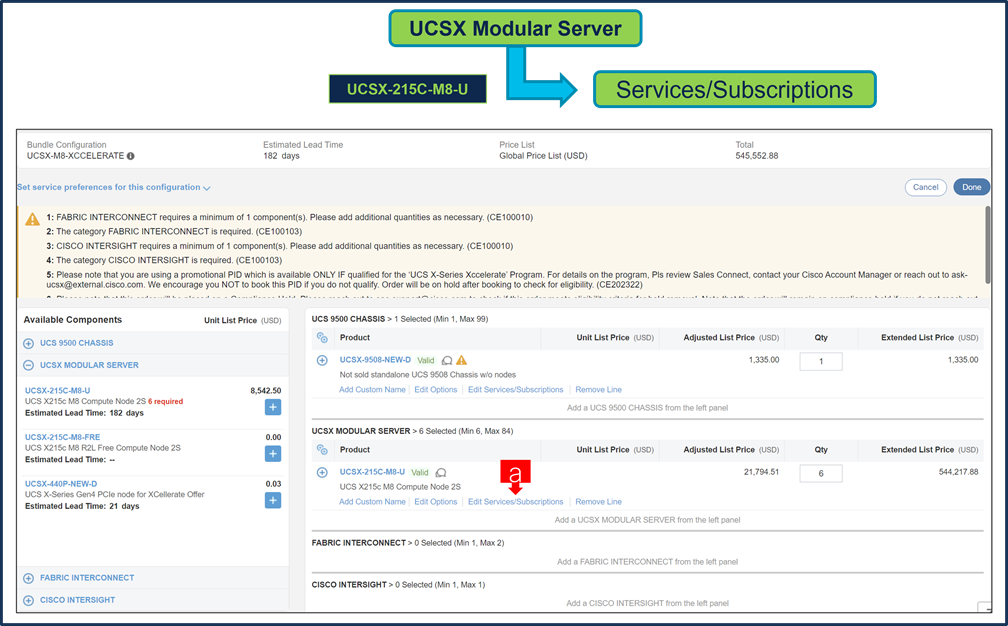The height and width of the screenshot is (626, 1008).
Task: Click the Qty field showing 6 for UCSX-215C-M8-U
Action: click(821, 474)
